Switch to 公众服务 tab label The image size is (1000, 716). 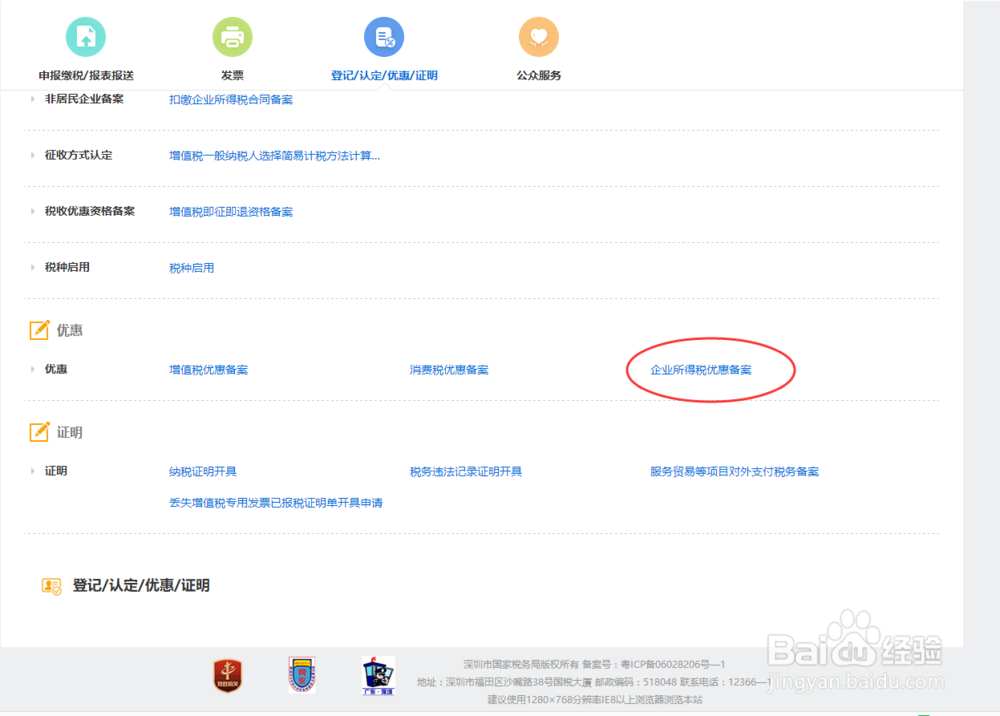pos(539,75)
